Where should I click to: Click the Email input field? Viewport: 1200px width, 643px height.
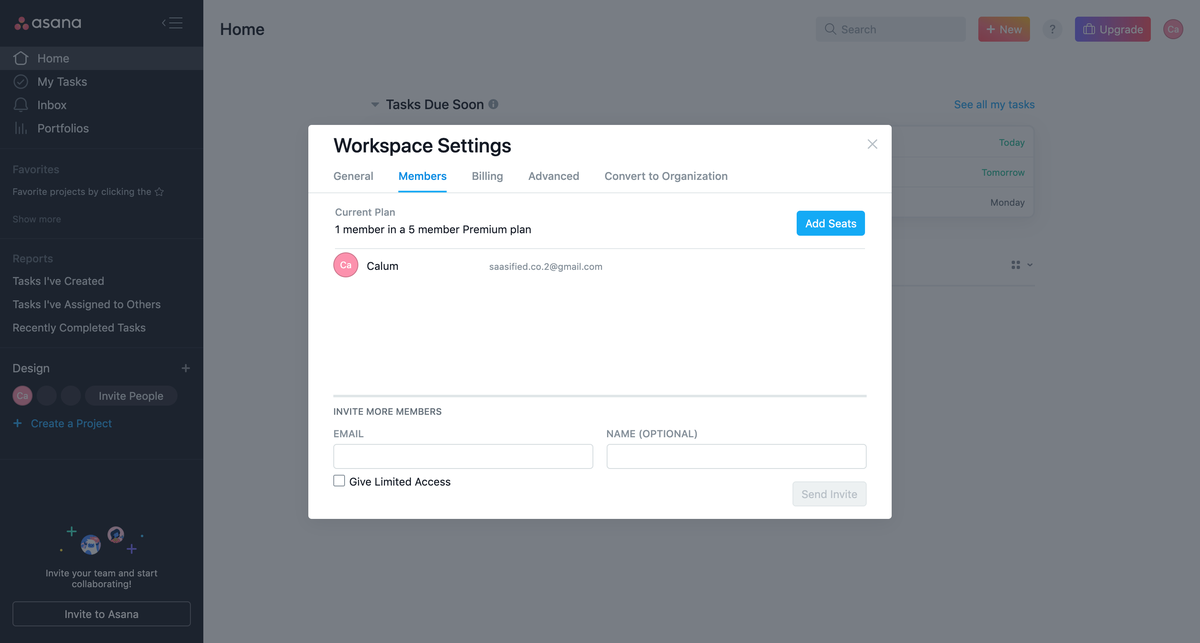point(463,456)
